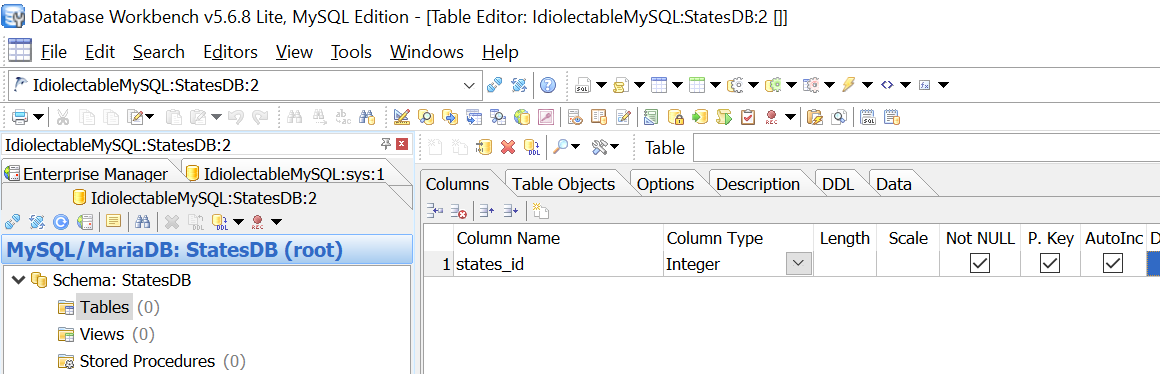Click the Move Column Down icon

(510, 212)
